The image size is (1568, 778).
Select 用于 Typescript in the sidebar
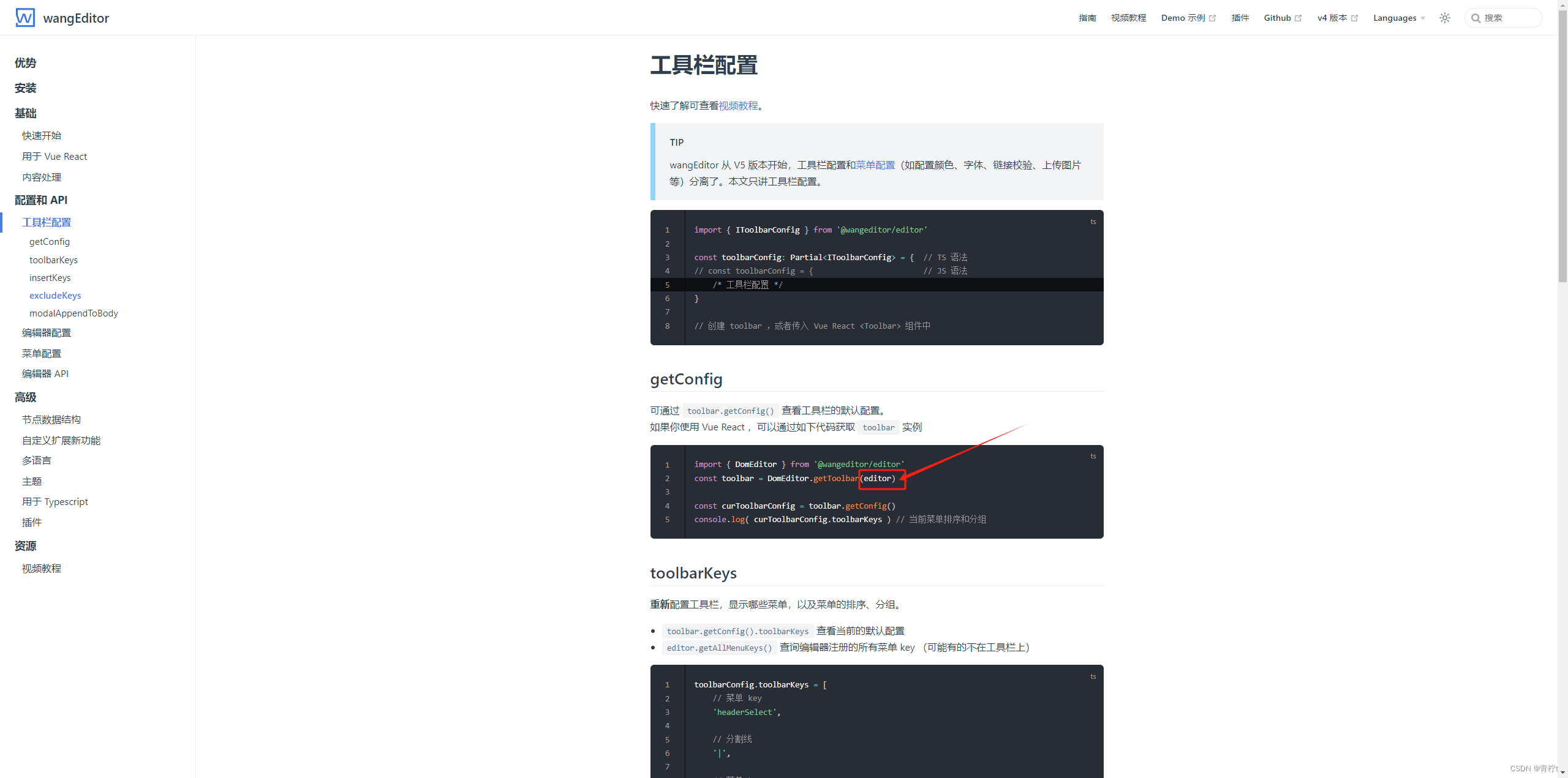(x=55, y=501)
